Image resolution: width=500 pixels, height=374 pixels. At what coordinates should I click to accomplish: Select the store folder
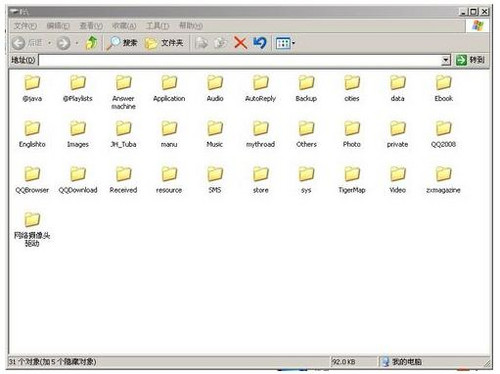(260, 180)
